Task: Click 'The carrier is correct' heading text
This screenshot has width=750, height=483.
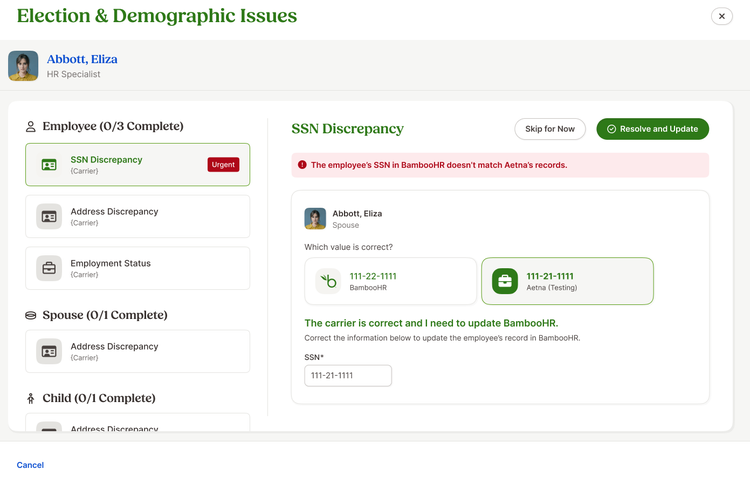Action: [x=431, y=323]
